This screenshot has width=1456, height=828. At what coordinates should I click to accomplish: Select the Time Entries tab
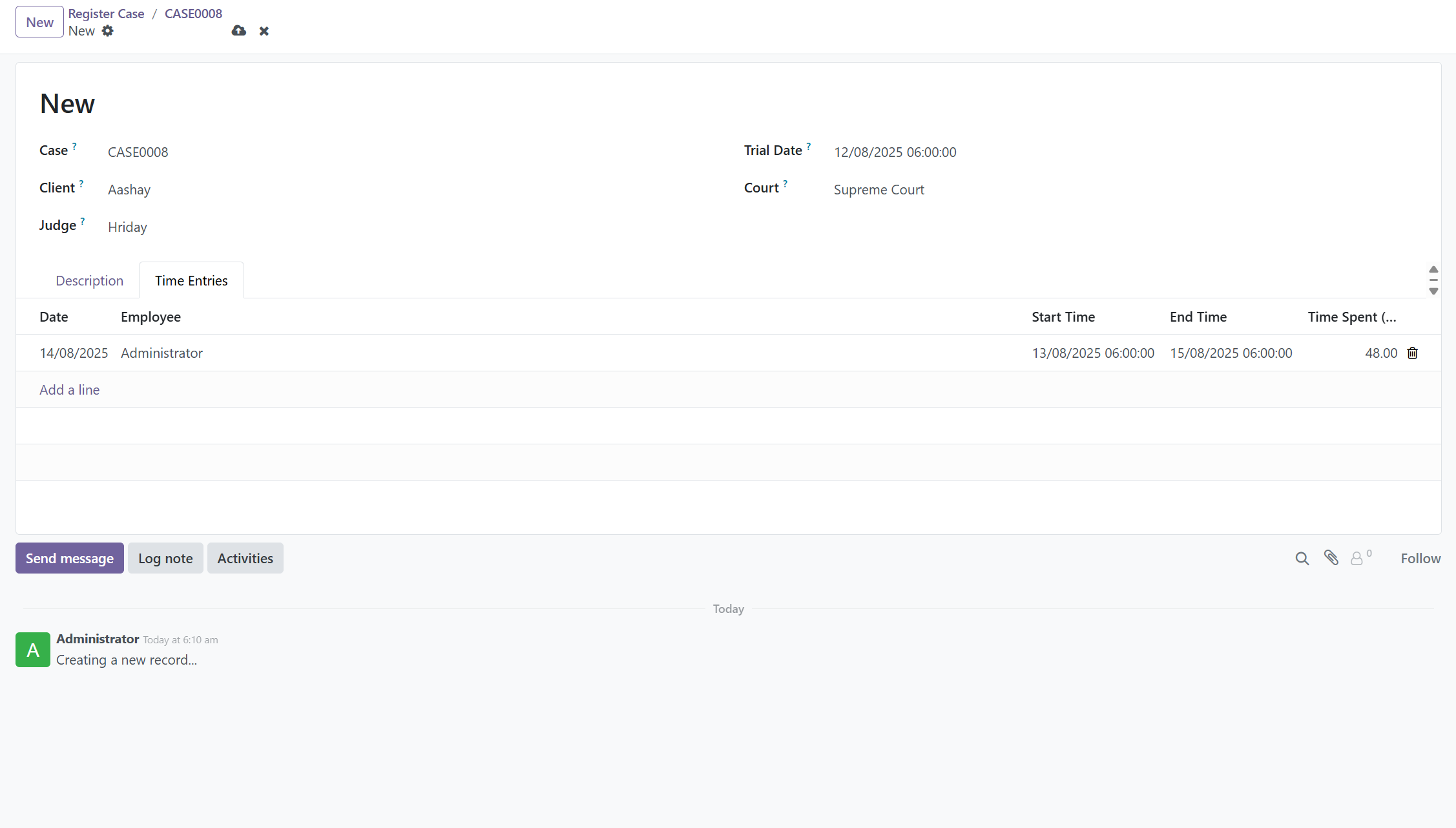click(191, 280)
